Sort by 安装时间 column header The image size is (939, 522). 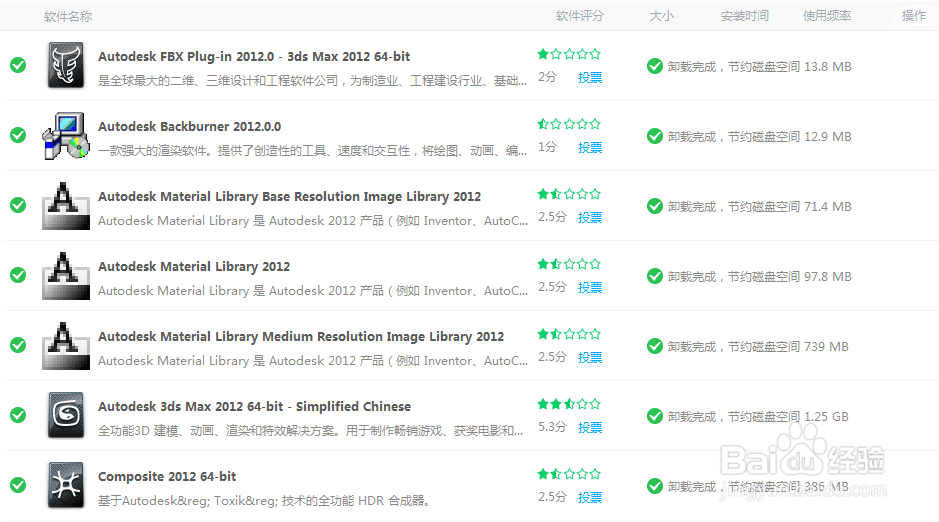[744, 16]
